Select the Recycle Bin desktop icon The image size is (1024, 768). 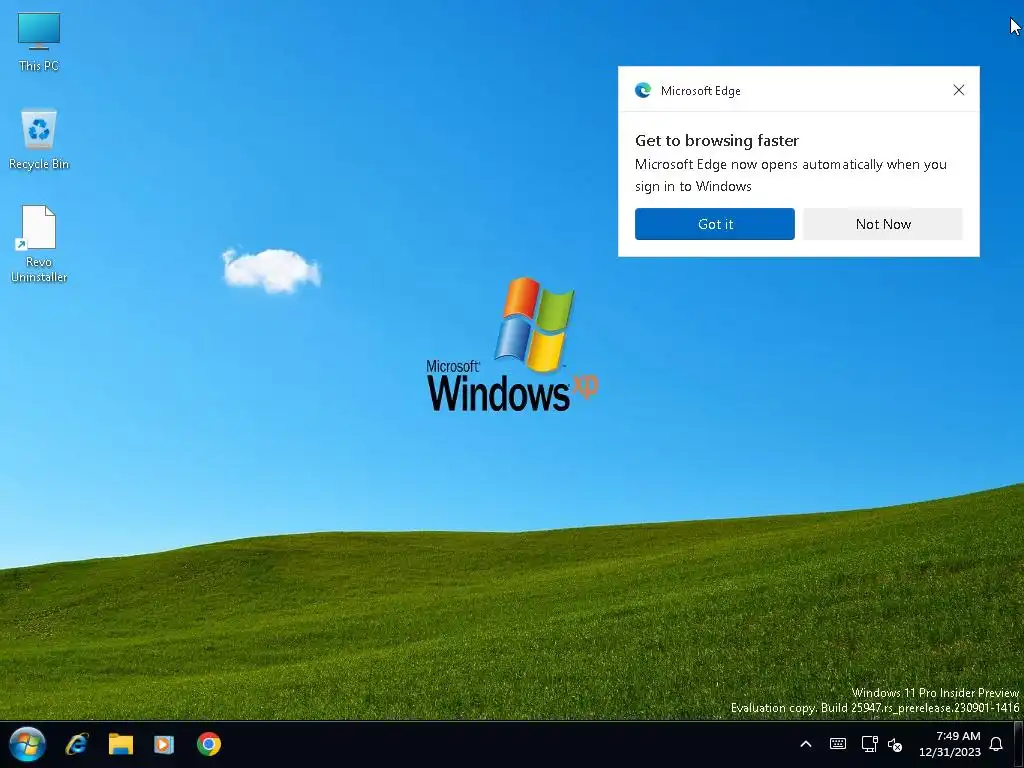coord(39,139)
